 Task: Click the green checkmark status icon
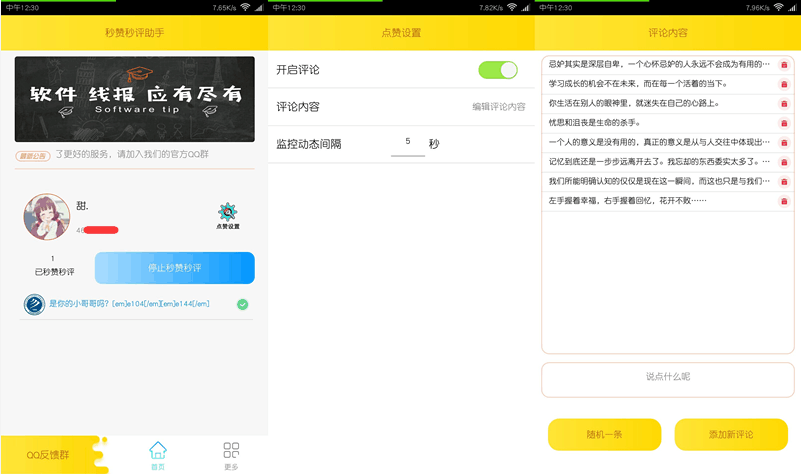click(243, 304)
